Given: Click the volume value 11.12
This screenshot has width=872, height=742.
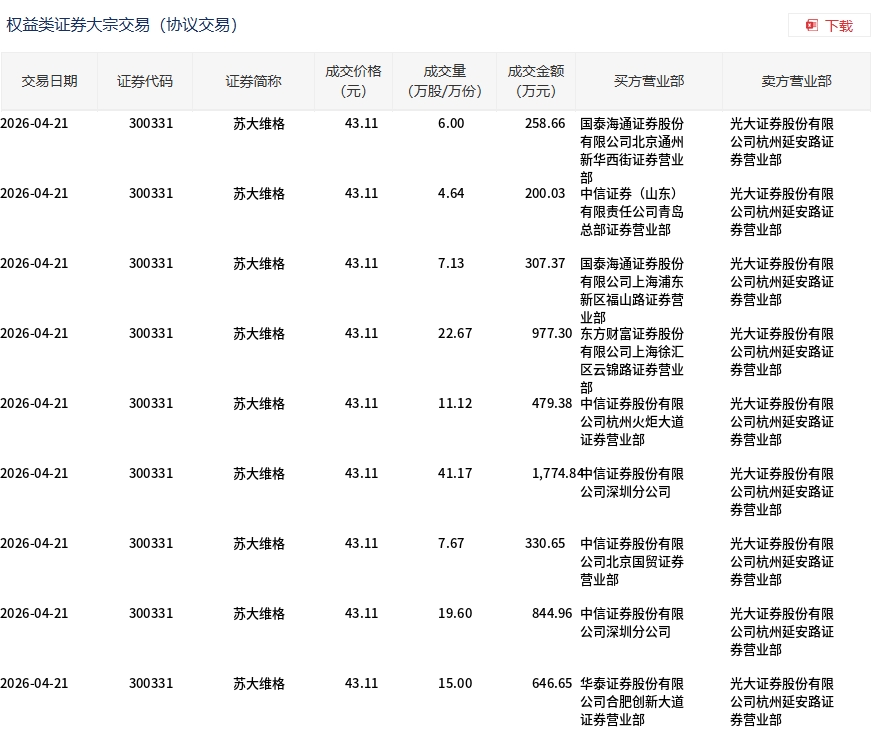Looking at the screenshot, I should [x=455, y=404].
